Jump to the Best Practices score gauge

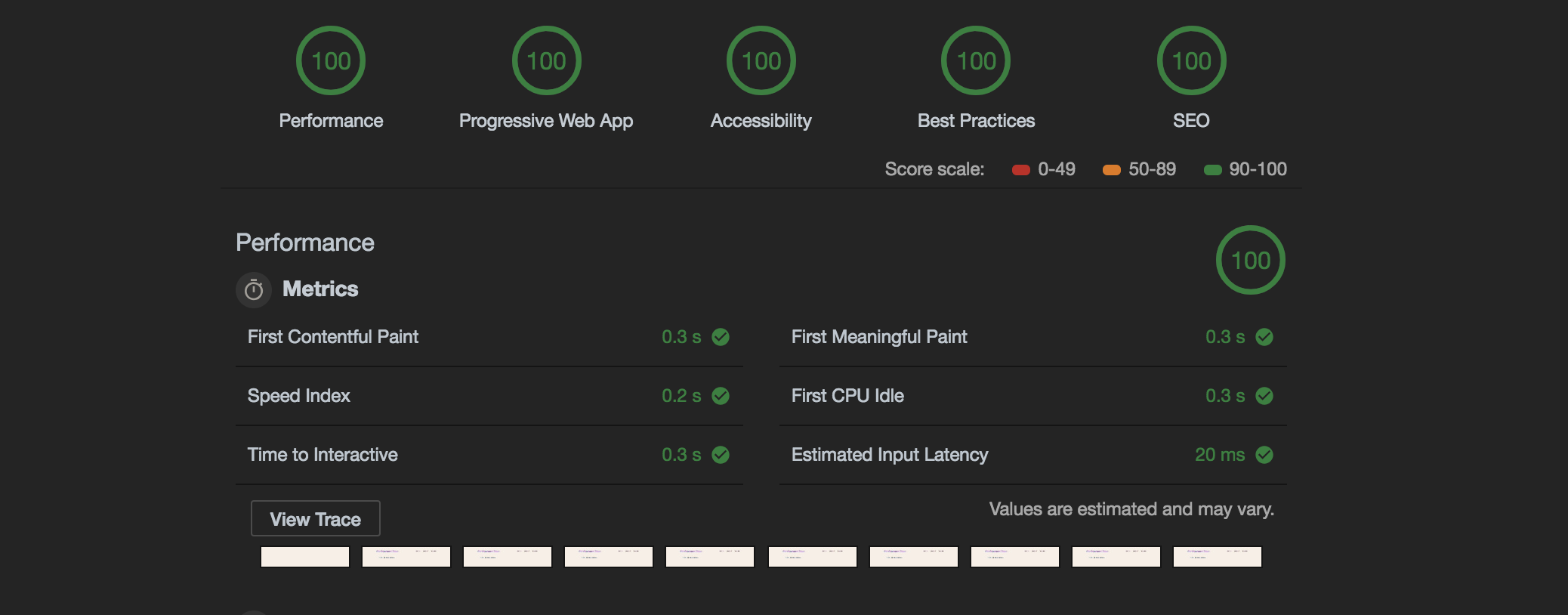point(976,61)
